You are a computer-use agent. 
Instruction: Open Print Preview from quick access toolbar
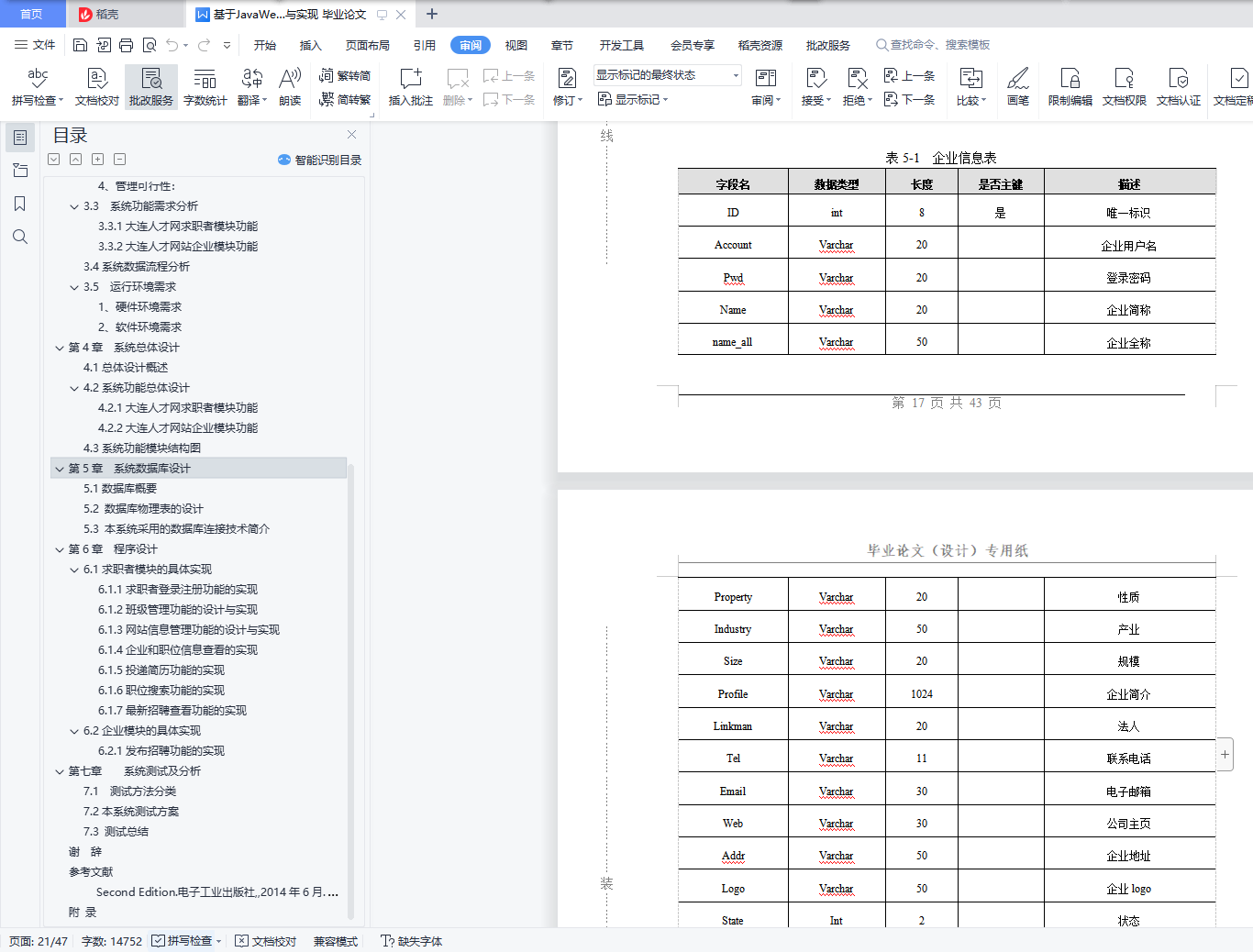pyautogui.click(x=150, y=45)
